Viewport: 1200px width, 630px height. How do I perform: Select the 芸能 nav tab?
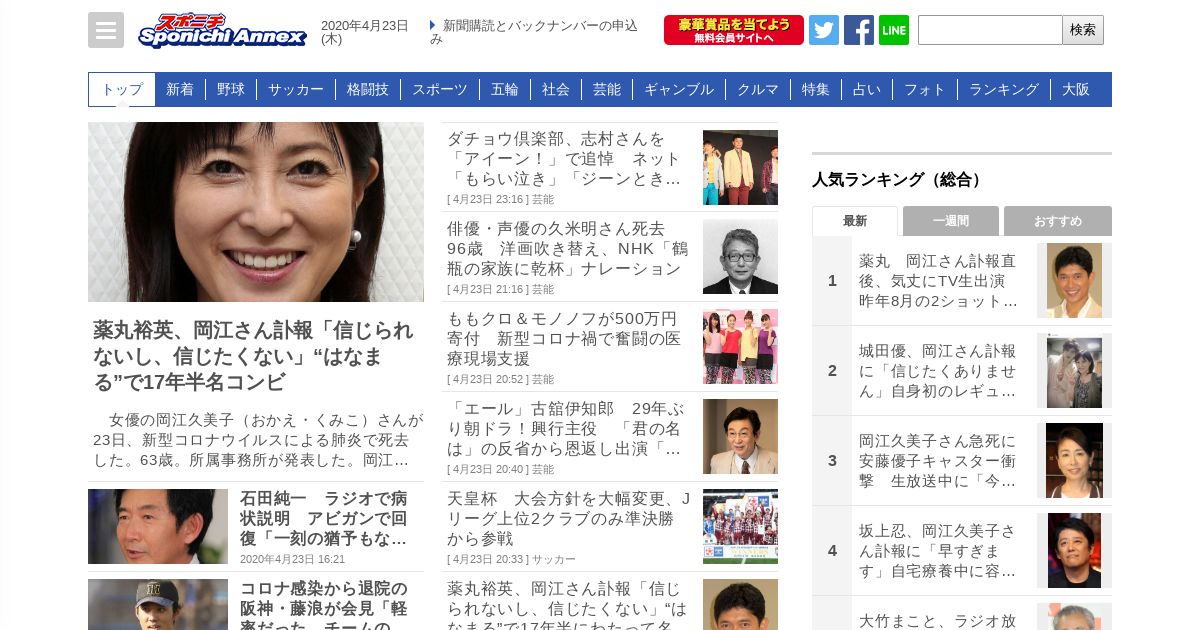point(607,89)
